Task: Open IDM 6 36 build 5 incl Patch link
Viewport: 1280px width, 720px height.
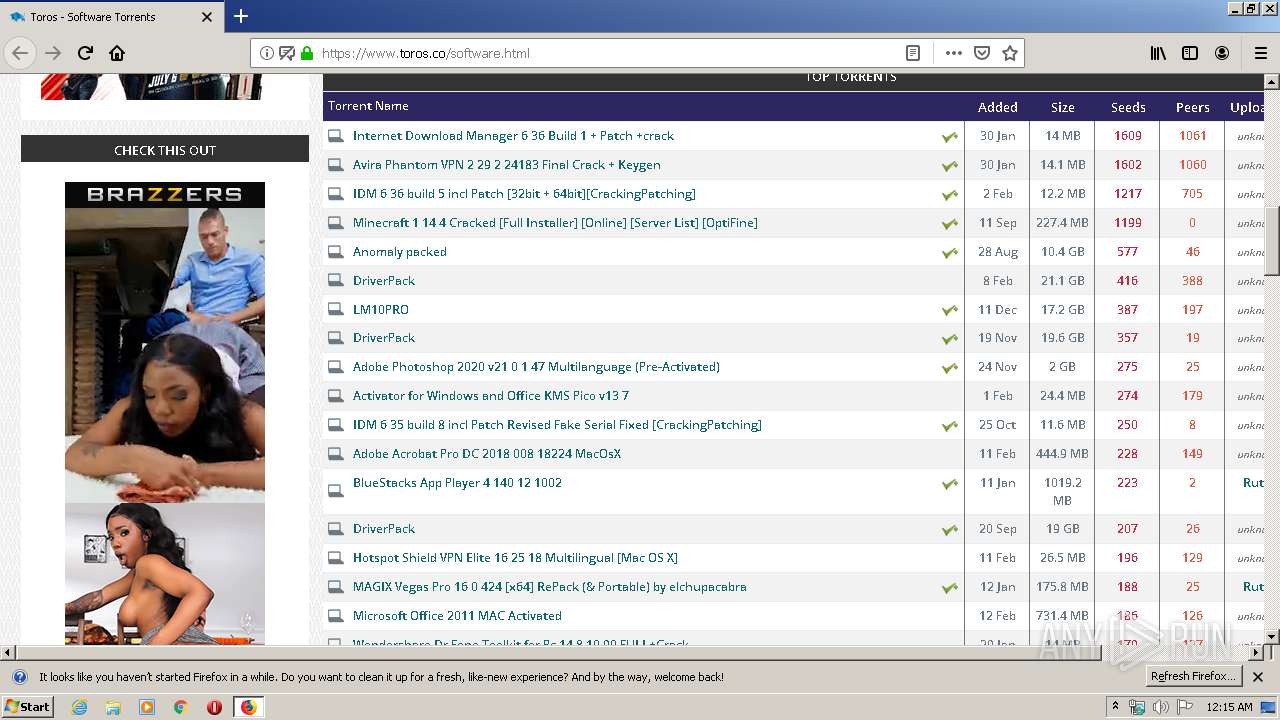Action: pyautogui.click(x=524, y=194)
